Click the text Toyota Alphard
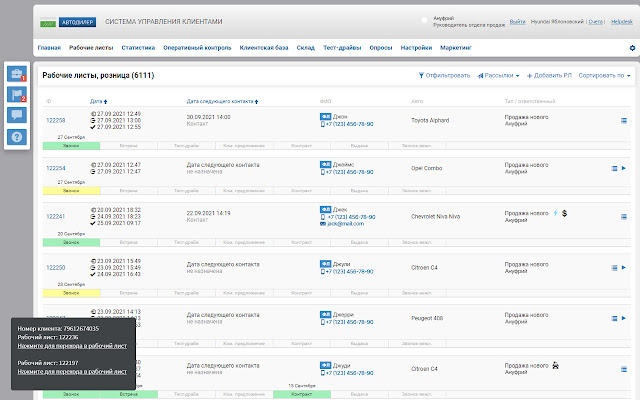Screen dimensions: 640x400 tap(430, 120)
